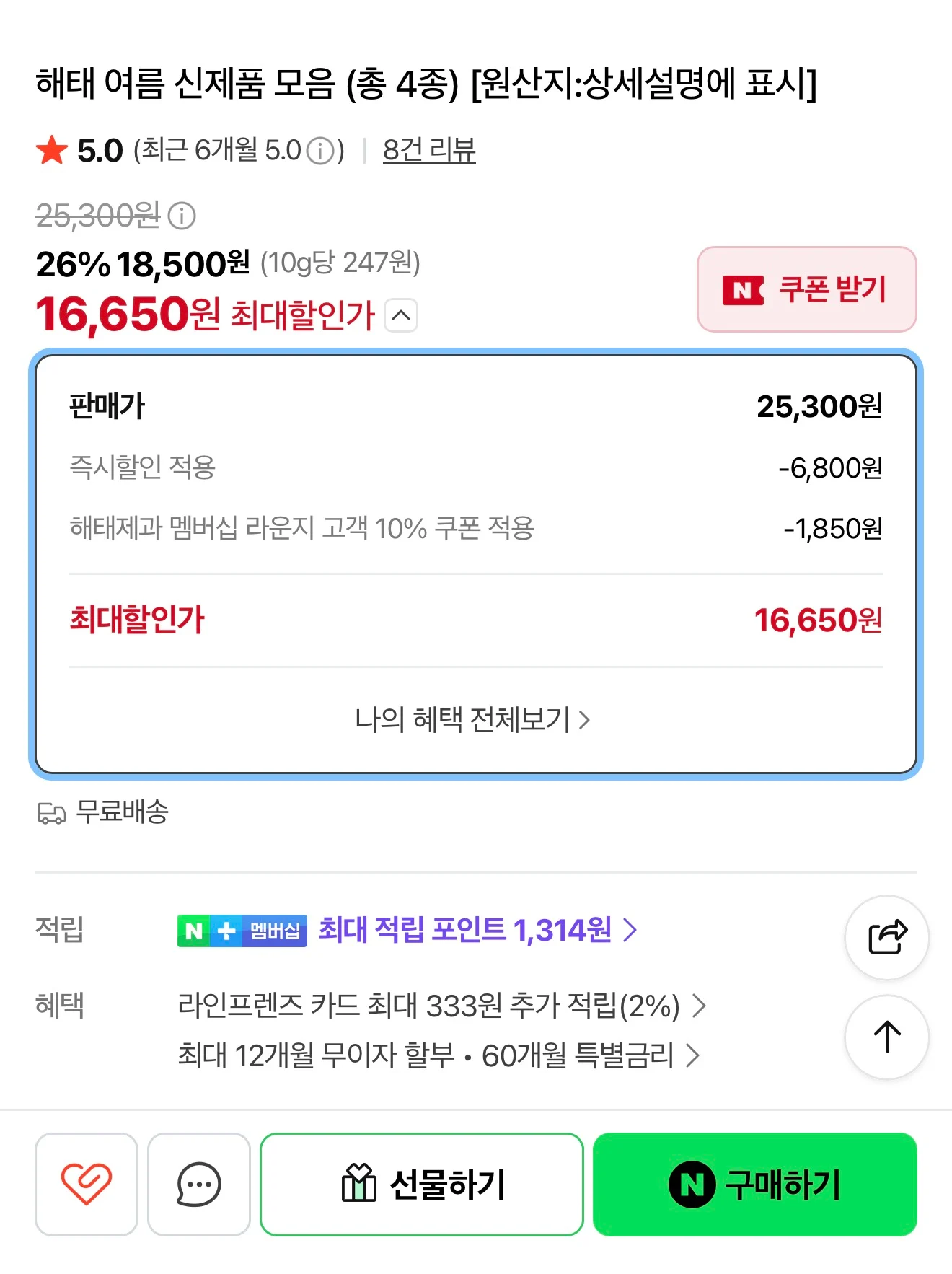
Task: Open the 8건 리뷰 reviews link
Action: coord(429,150)
